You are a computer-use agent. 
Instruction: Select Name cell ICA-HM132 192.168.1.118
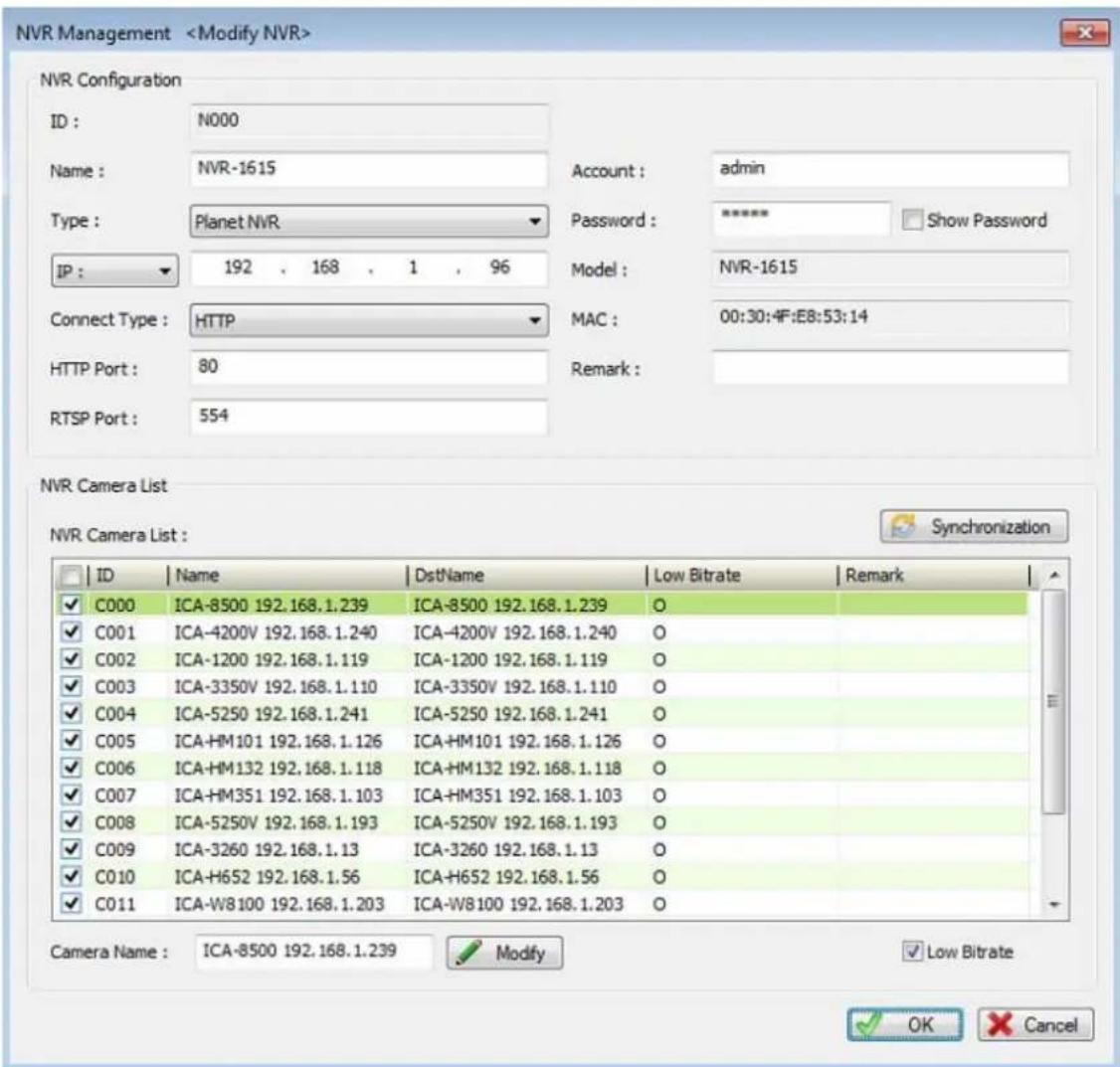tap(278, 769)
